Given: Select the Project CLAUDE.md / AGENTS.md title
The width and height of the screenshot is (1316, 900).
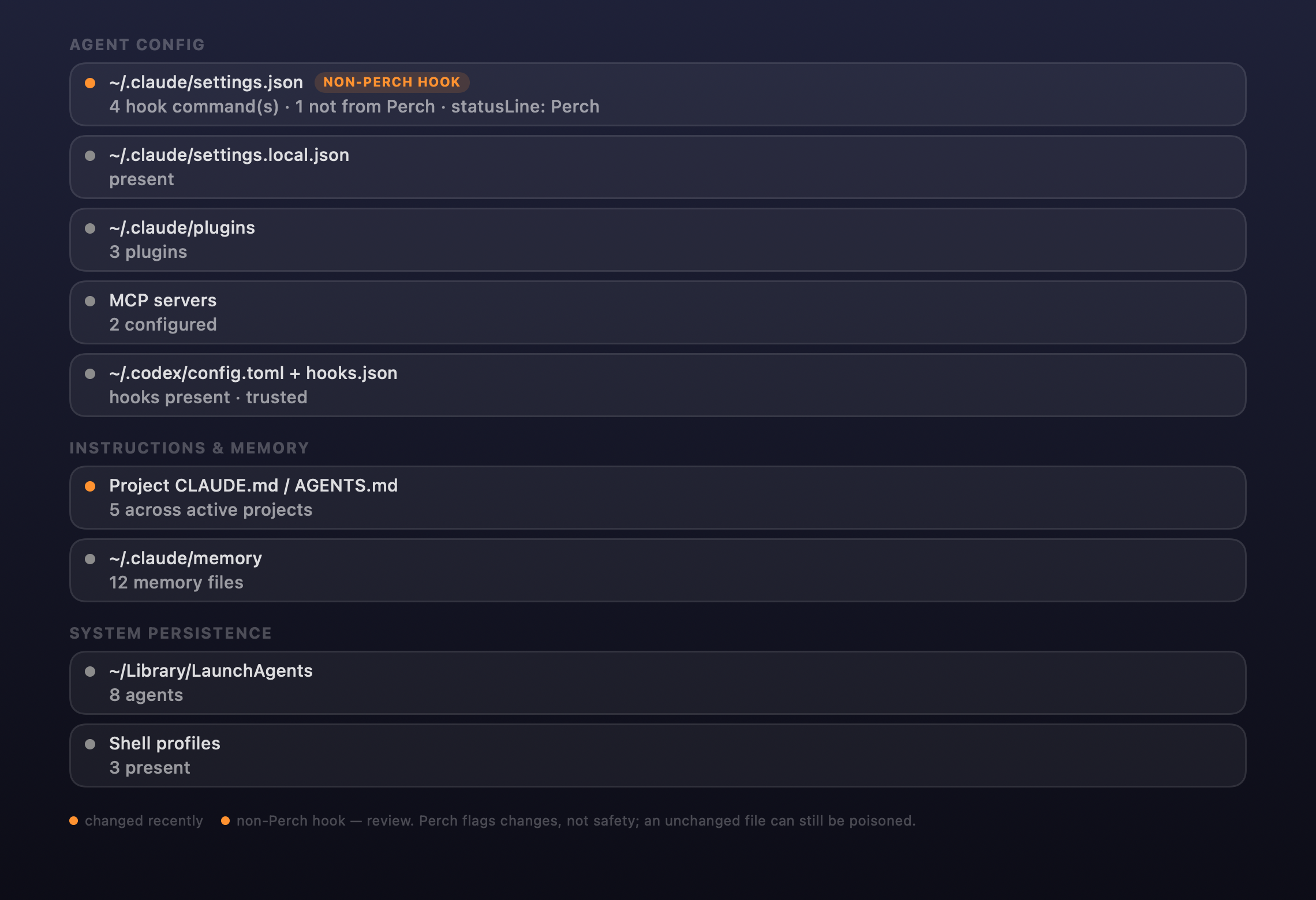Looking at the screenshot, I should (253, 486).
